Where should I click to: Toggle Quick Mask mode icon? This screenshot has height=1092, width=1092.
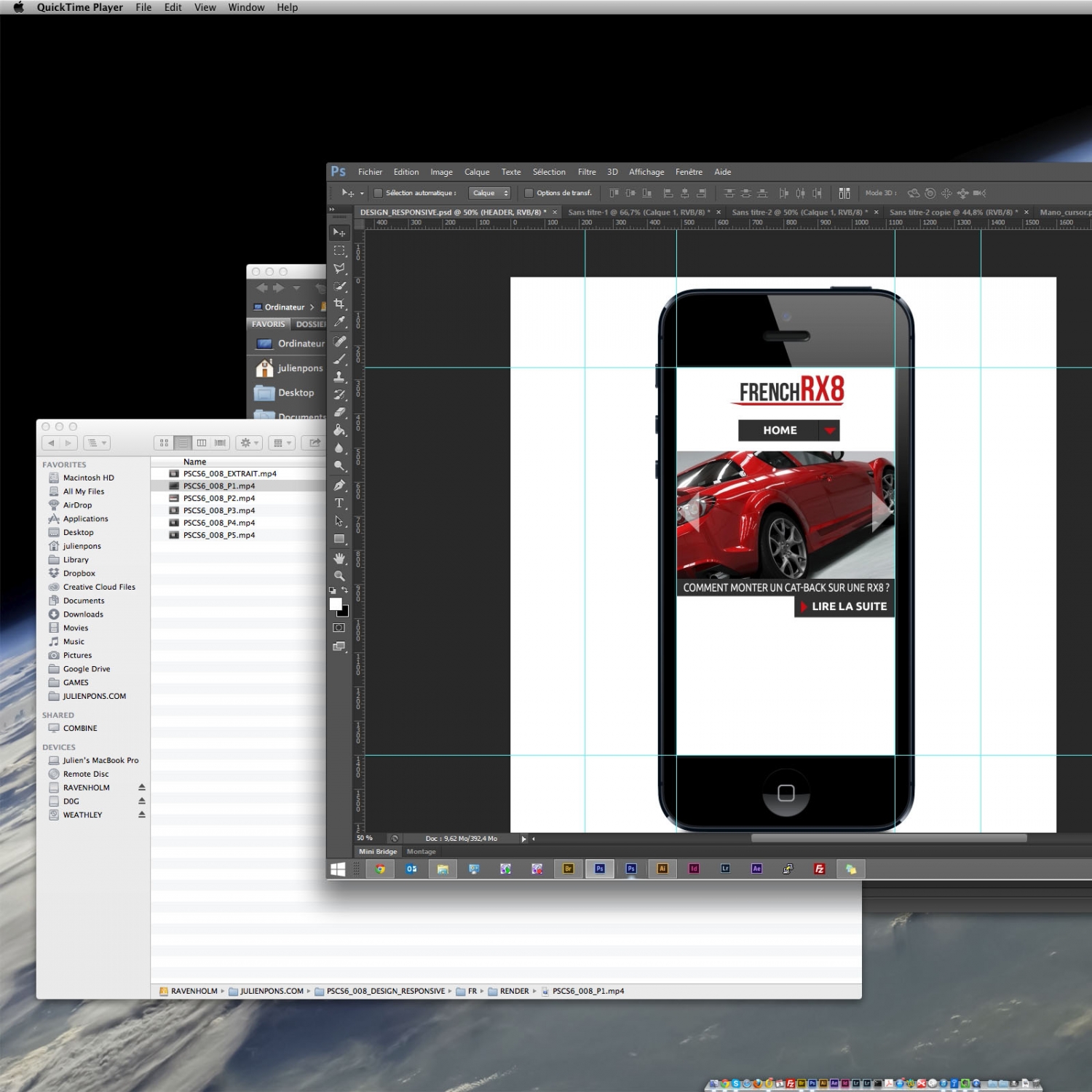pyautogui.click(x=339, y=628)
